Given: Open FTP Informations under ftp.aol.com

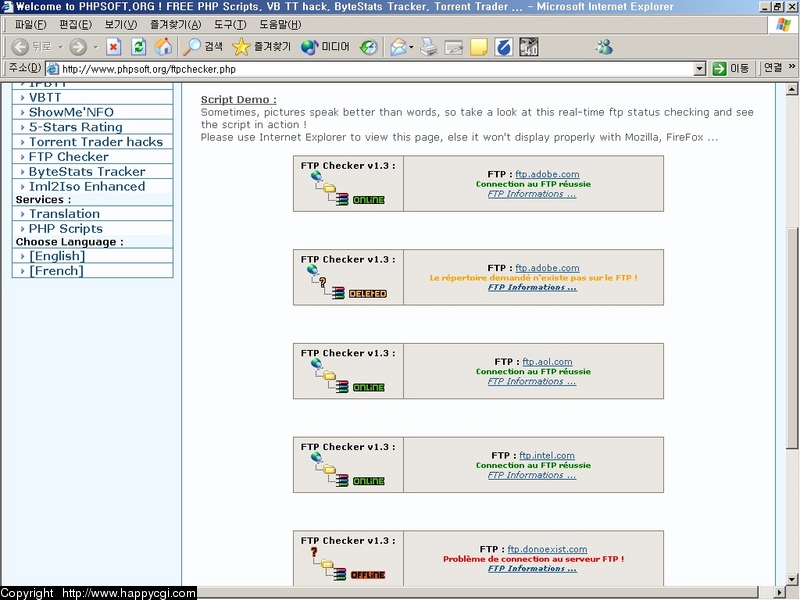Looking at the screenshot, I should coord(532,382).
